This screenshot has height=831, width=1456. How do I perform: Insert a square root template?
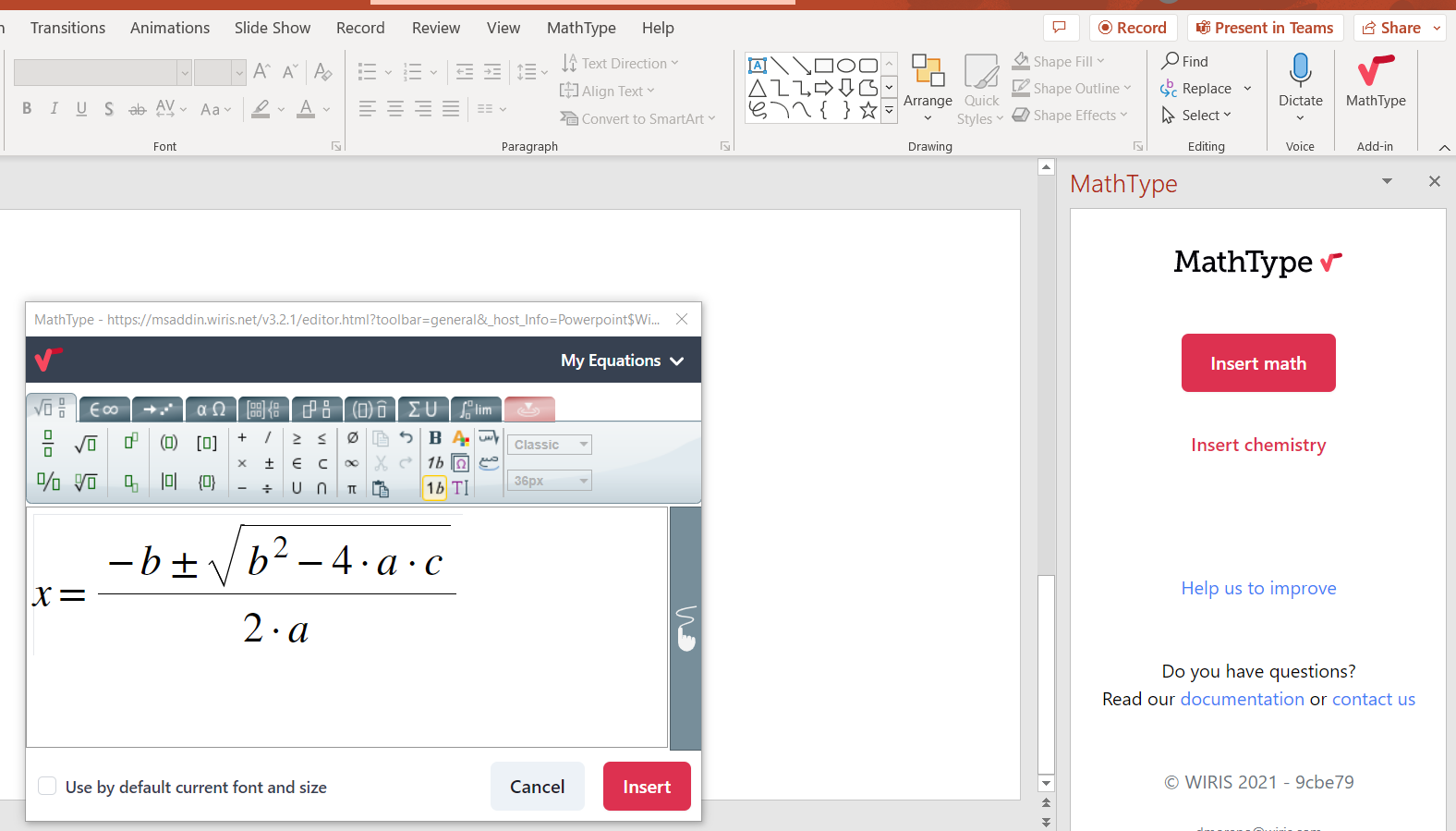(x=86, y=444)
